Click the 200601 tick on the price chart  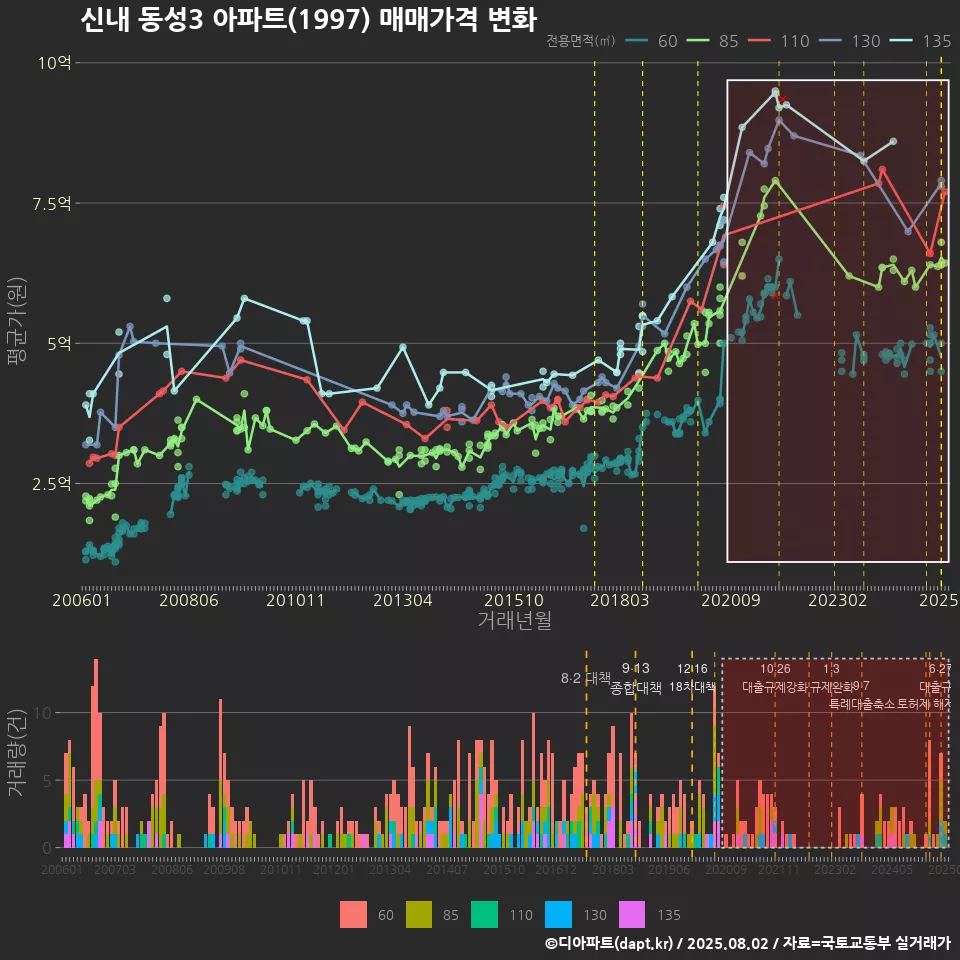click(81, 600)
